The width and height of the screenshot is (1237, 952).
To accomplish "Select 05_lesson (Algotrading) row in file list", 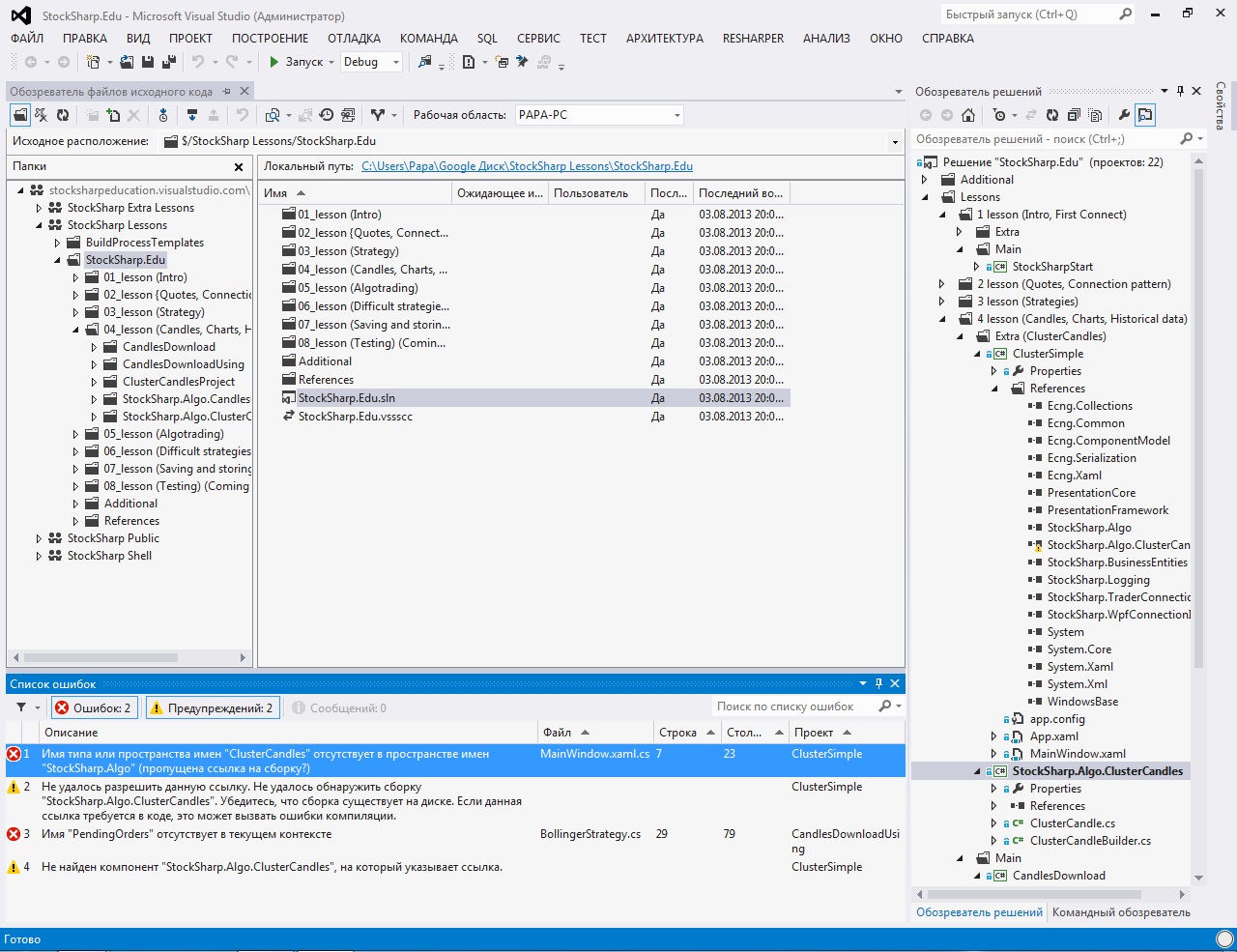I will pos(525,288).
